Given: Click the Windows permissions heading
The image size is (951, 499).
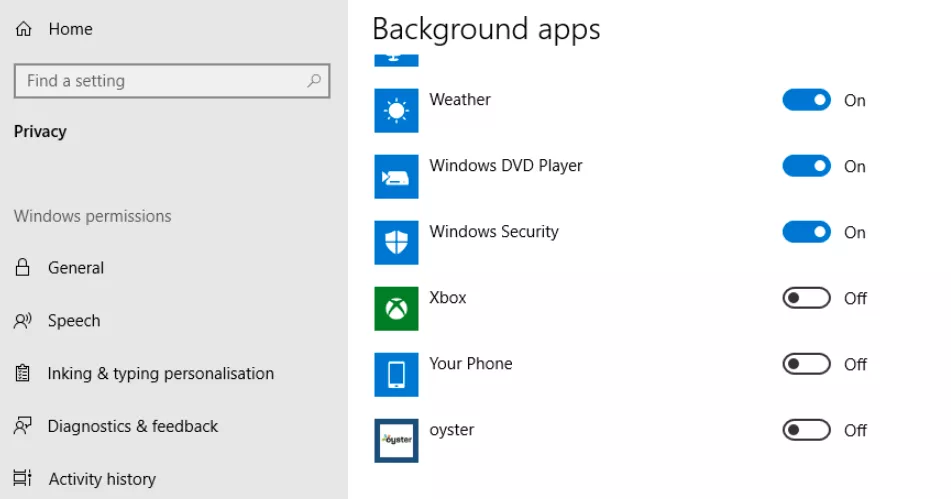Looking at the screenshot, I should pyautogui.click(x=93, y=216).
